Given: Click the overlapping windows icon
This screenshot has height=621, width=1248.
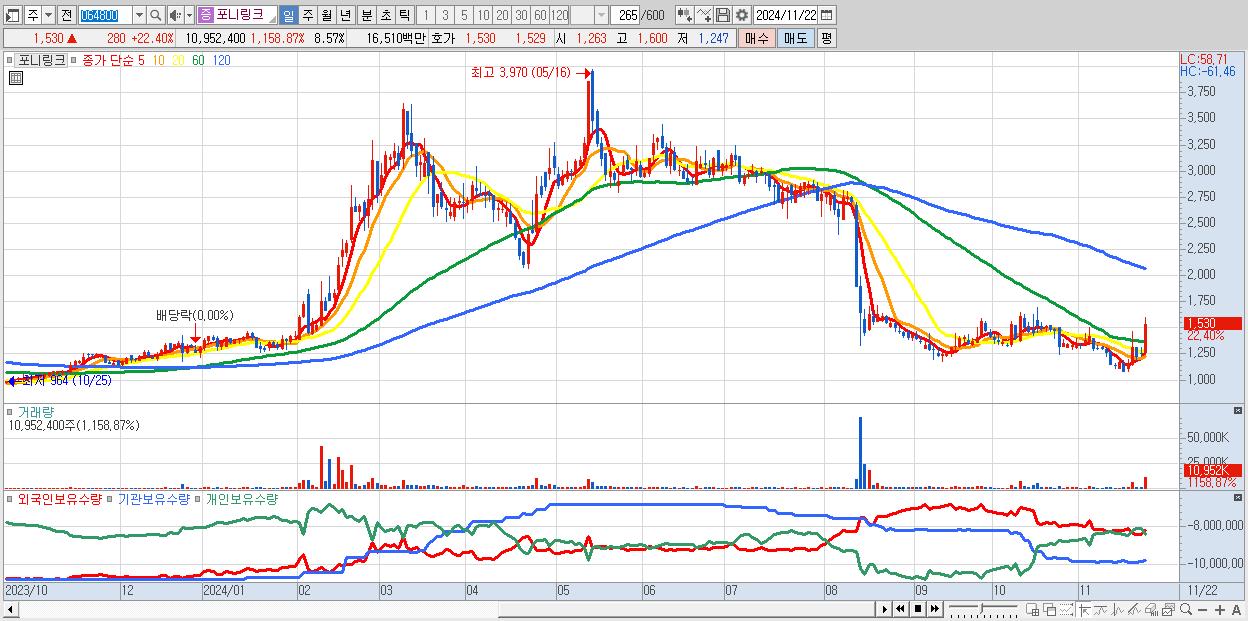Looking at the screenshot, I should pyautogui.click(x=1049, y=610).
